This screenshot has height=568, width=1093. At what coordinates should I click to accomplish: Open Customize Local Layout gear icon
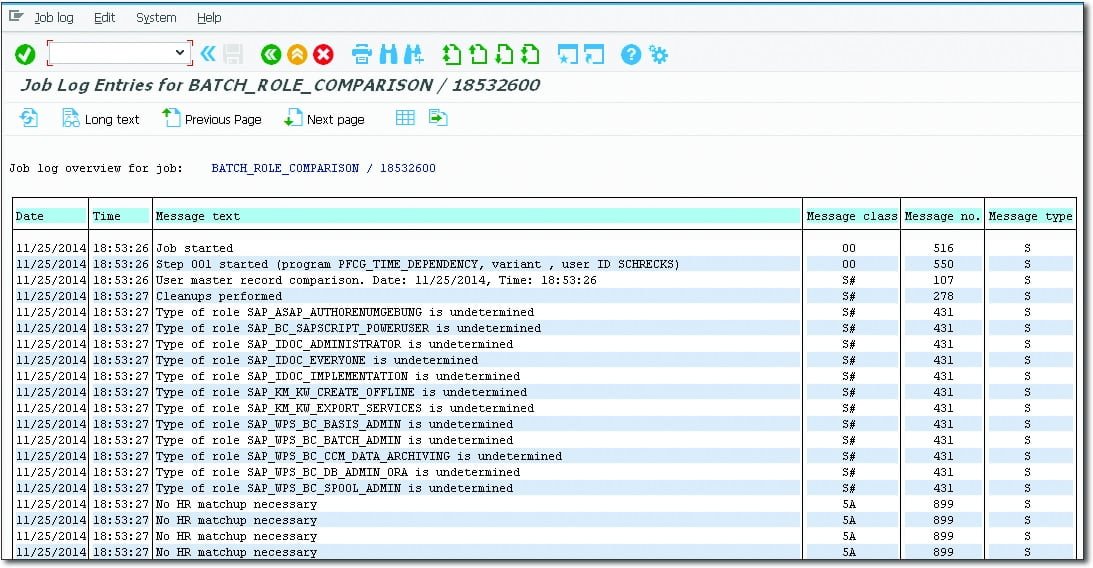pos(658,54)
